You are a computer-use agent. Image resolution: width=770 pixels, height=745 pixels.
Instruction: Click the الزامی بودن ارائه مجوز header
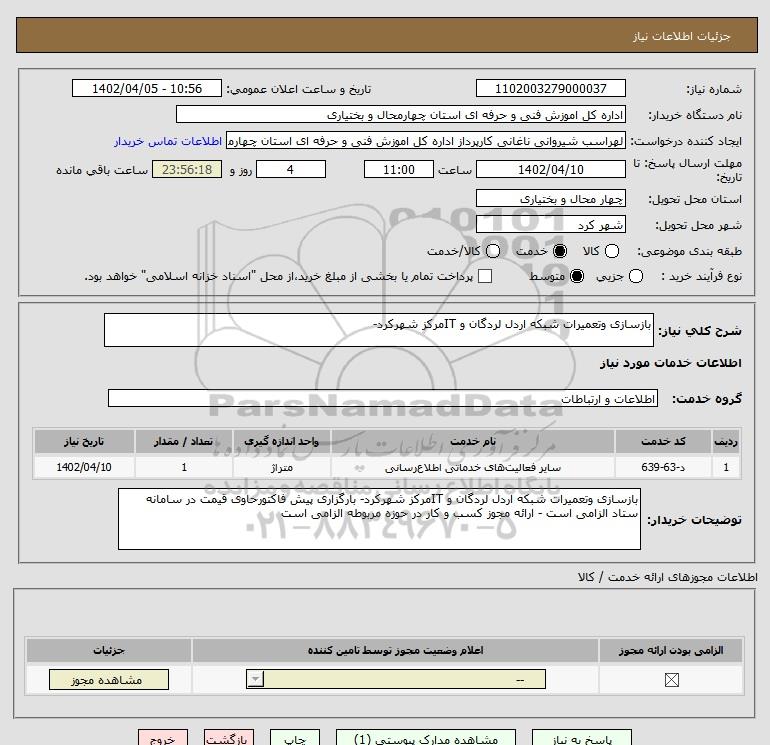tap(671, 651)
